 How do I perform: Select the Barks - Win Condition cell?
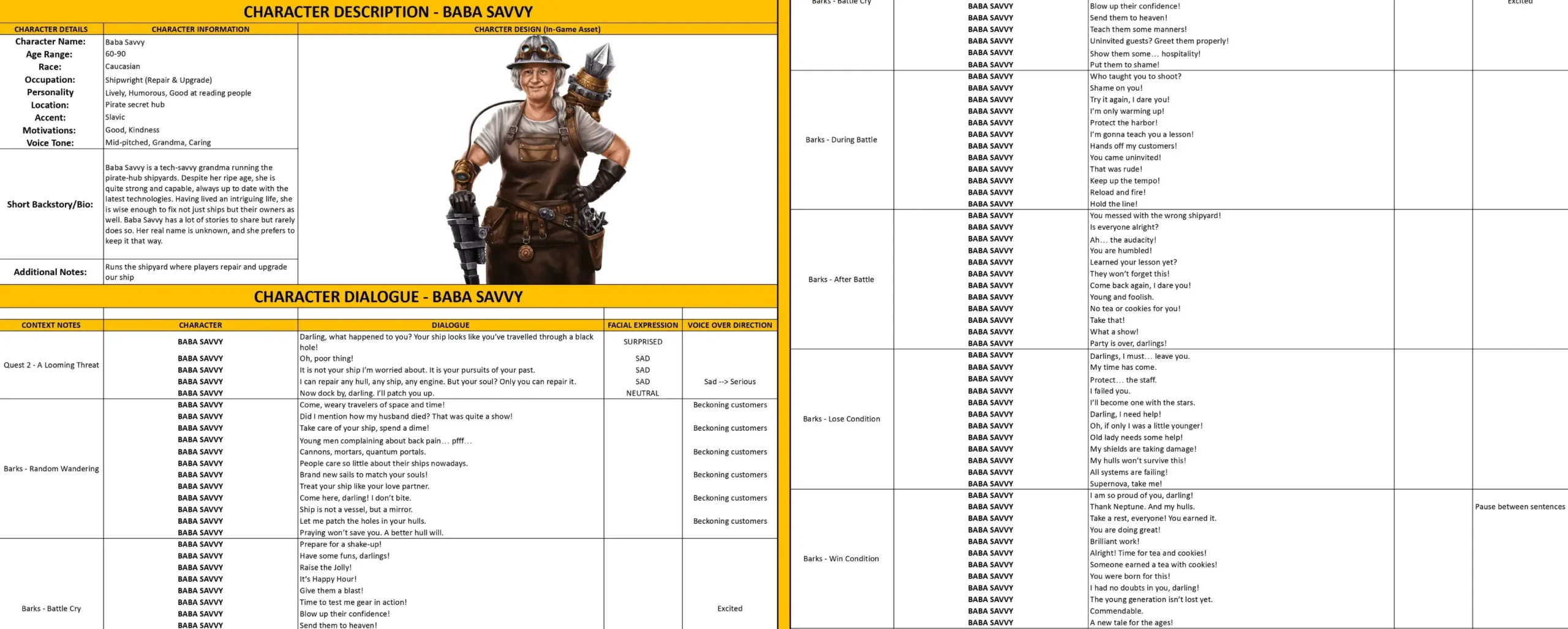point(841,559)
